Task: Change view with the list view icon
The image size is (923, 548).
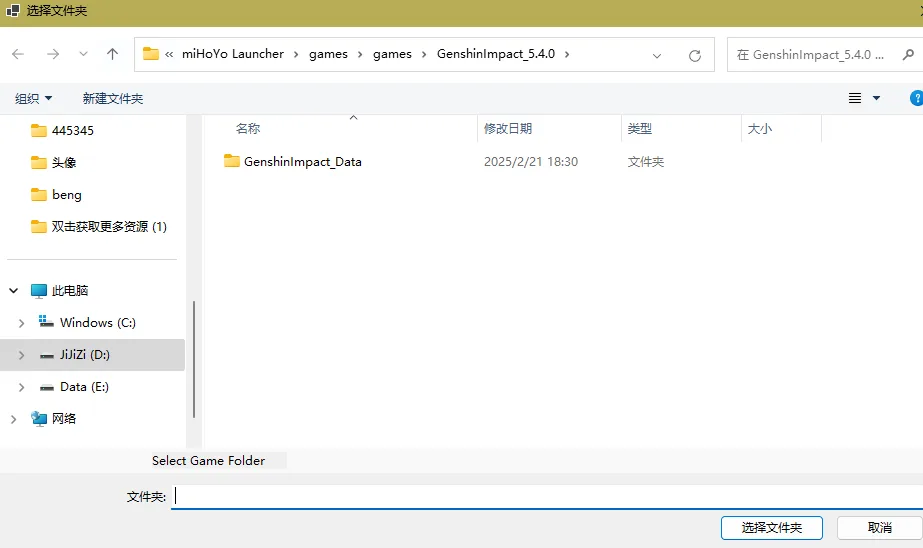Action: (x=855, y=98)
